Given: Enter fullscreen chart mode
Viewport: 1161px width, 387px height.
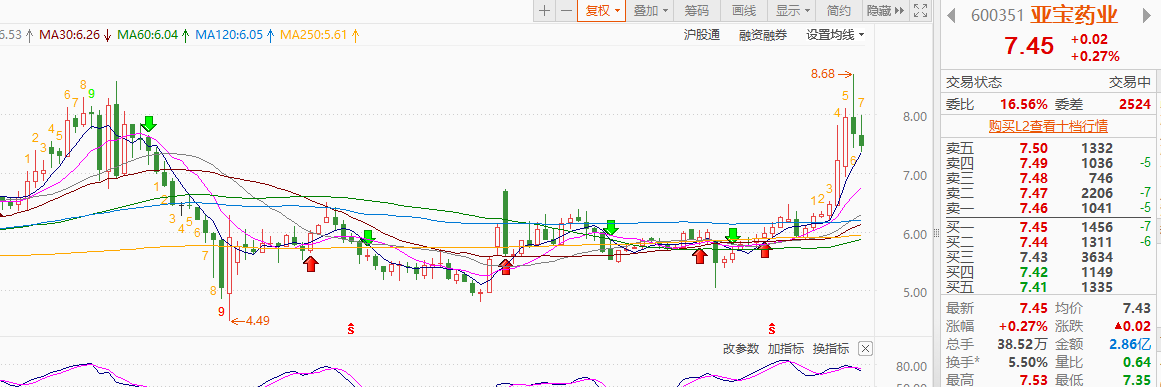Looking at the screenshot, I should 920,10.
